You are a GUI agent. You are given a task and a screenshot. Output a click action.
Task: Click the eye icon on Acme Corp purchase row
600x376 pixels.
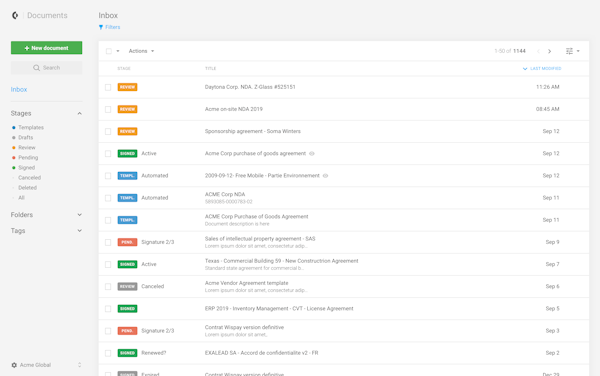(x=312, y=153)
